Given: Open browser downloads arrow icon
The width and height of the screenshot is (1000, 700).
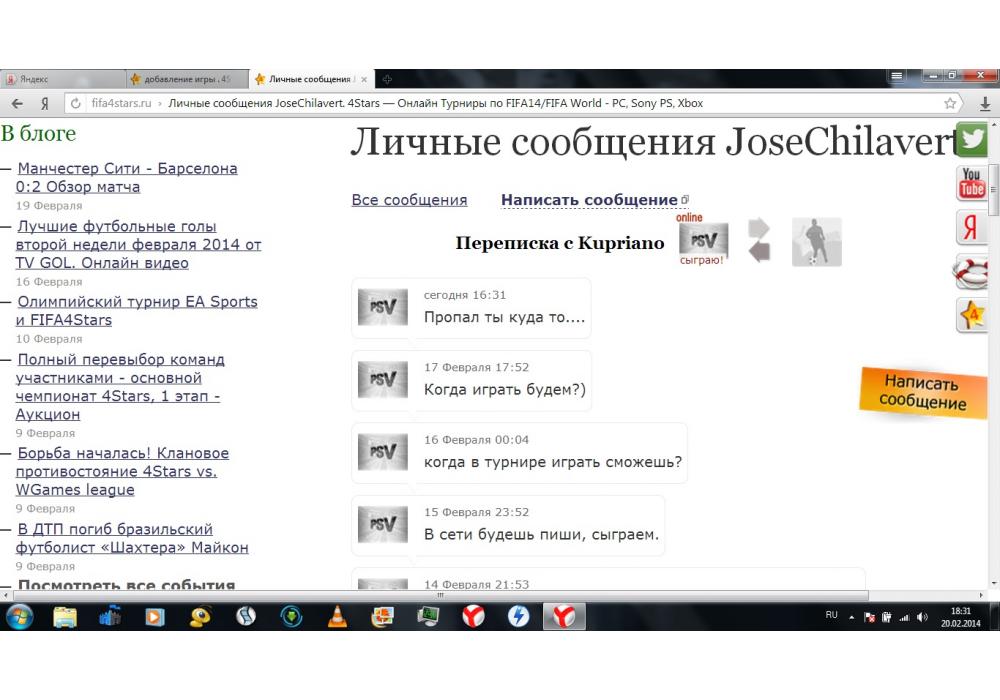Looking at the screenshot, I should click(x=985, y=103).
